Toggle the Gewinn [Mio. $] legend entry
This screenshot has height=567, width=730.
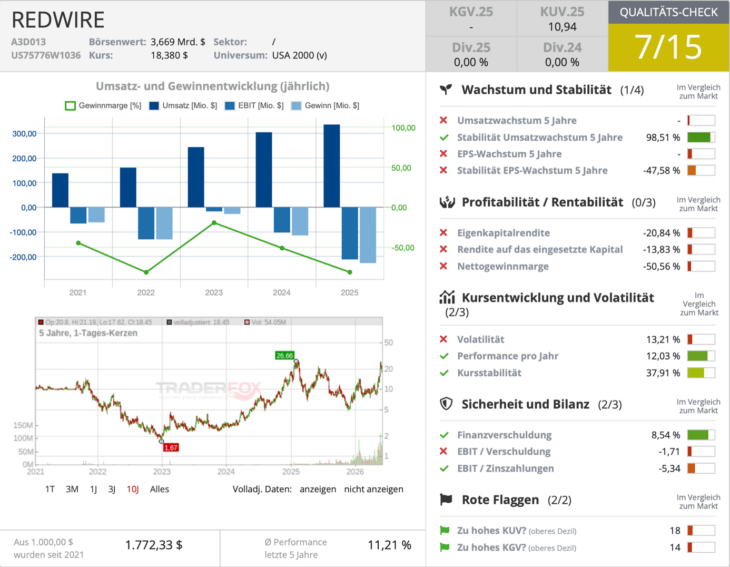point(325,106)
